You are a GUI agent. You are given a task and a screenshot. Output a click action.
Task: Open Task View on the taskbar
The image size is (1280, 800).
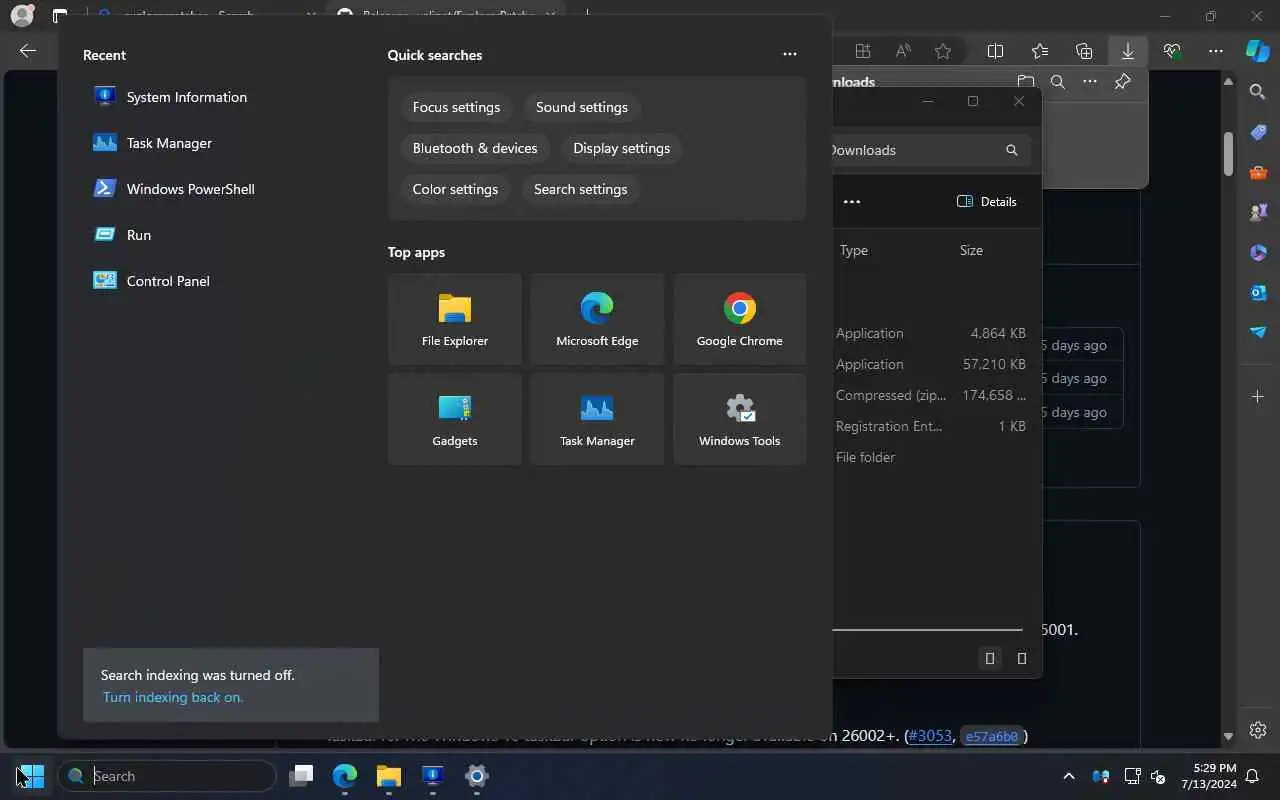pos(301,776)
